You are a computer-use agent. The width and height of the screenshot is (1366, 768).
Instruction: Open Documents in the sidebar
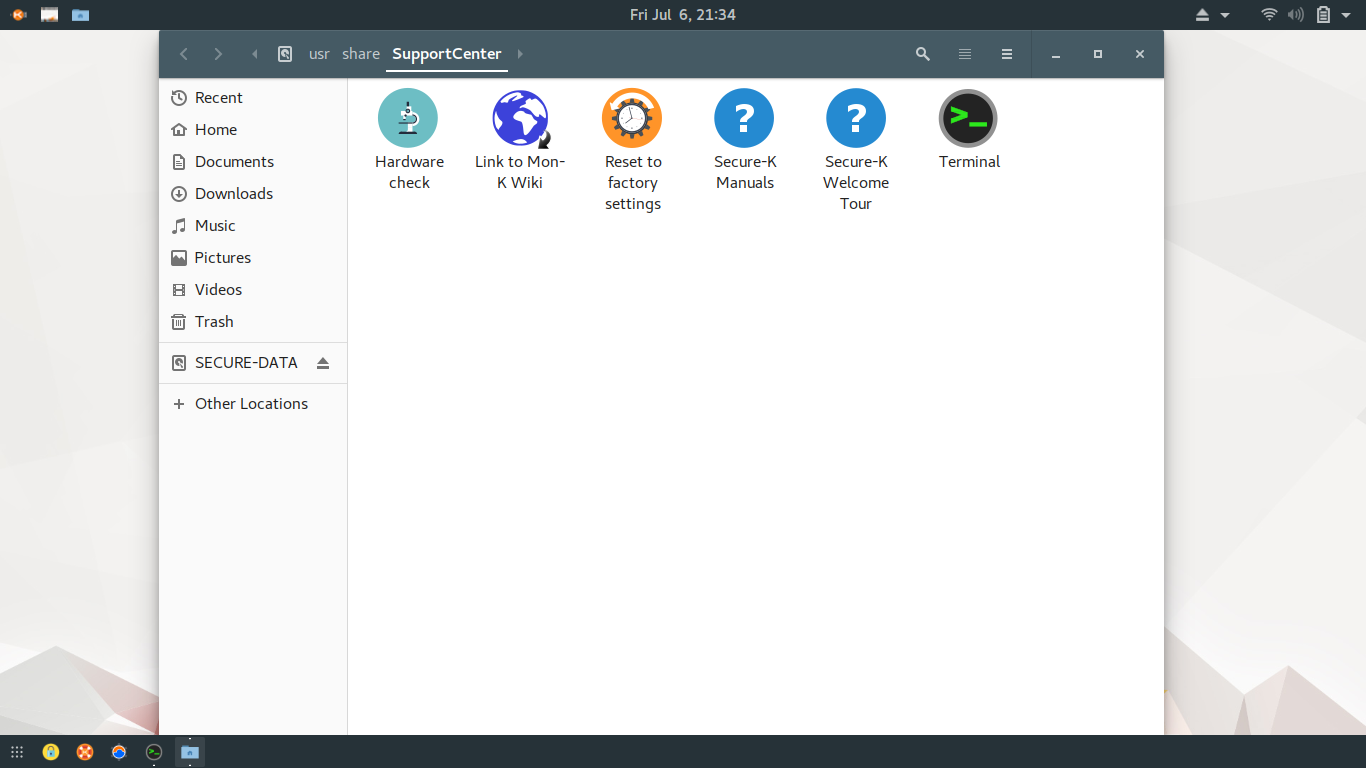pos(253,162)
